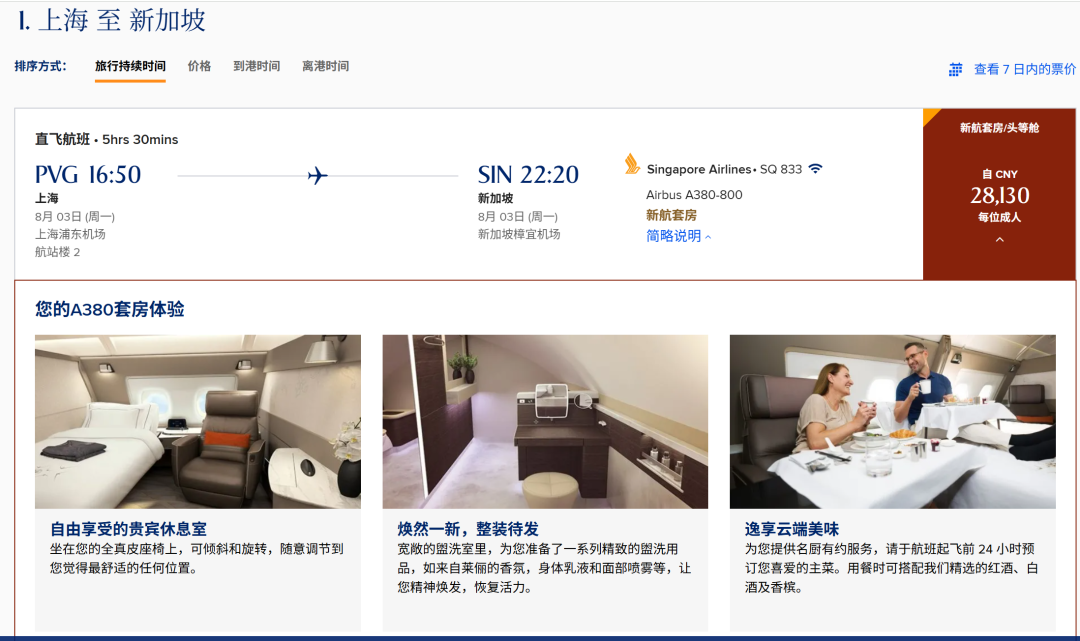Open the couple dining photo

(x=893, y=421)
